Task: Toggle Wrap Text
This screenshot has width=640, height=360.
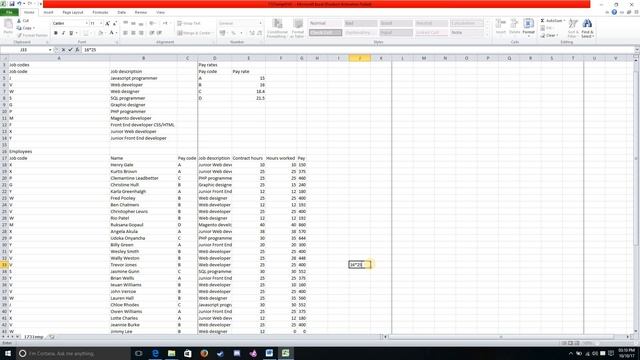Action: (x=189, y=24)
